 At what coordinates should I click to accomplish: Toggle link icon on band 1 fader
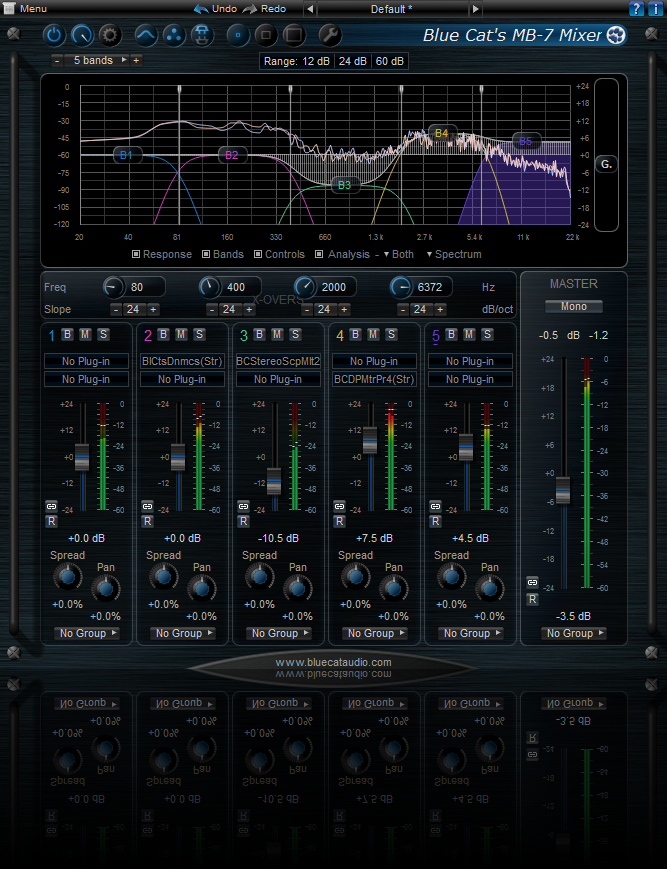[x=51, y=506]
